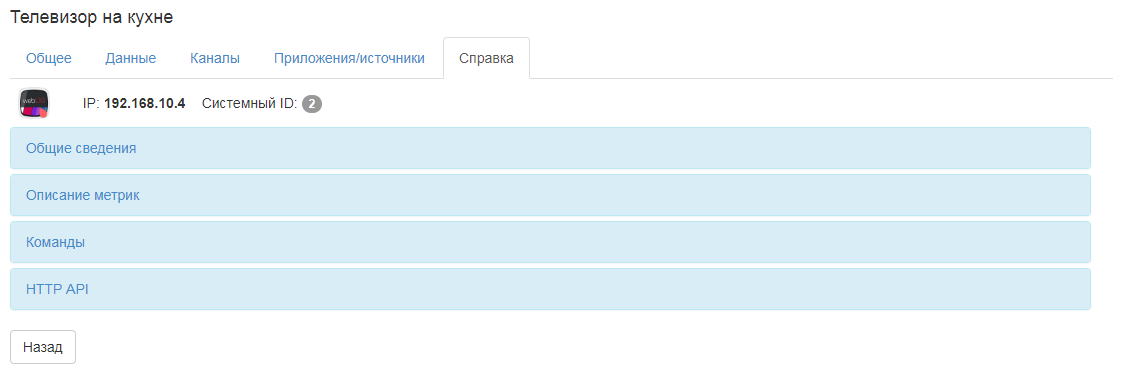Click the Назад button
The height and width of the screenshot is (374, 1122).
43,348
